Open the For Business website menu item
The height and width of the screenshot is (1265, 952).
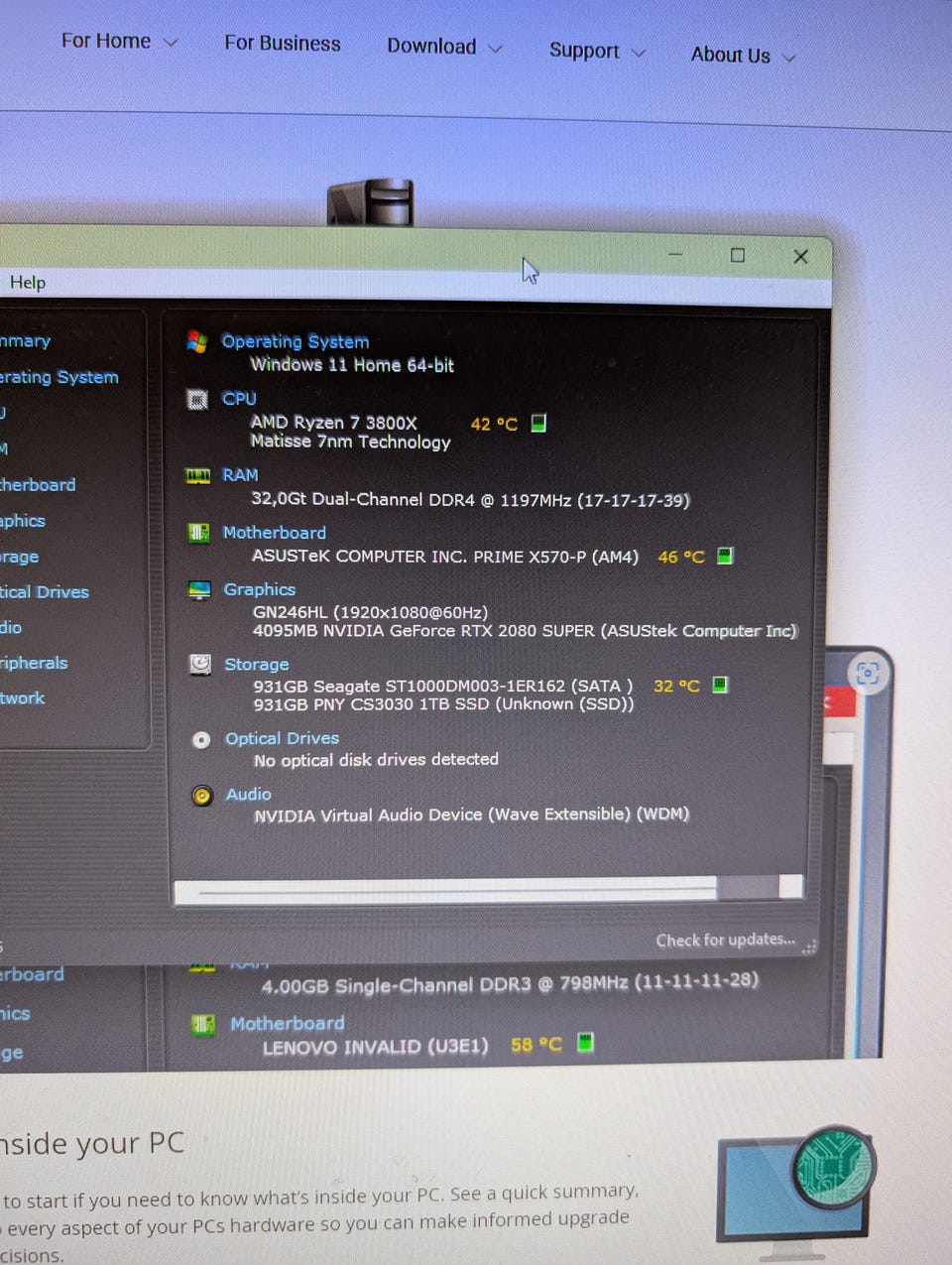tap(283, 44)
